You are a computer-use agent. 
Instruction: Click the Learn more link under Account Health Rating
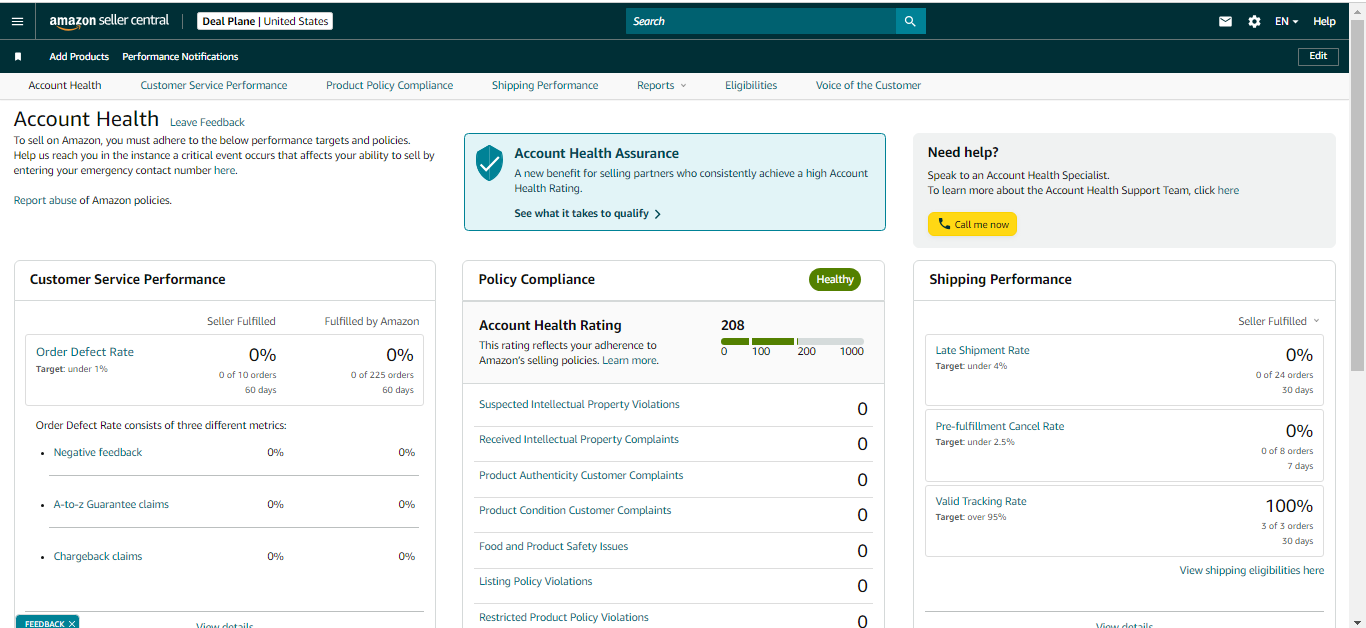(x=630, y=361)
